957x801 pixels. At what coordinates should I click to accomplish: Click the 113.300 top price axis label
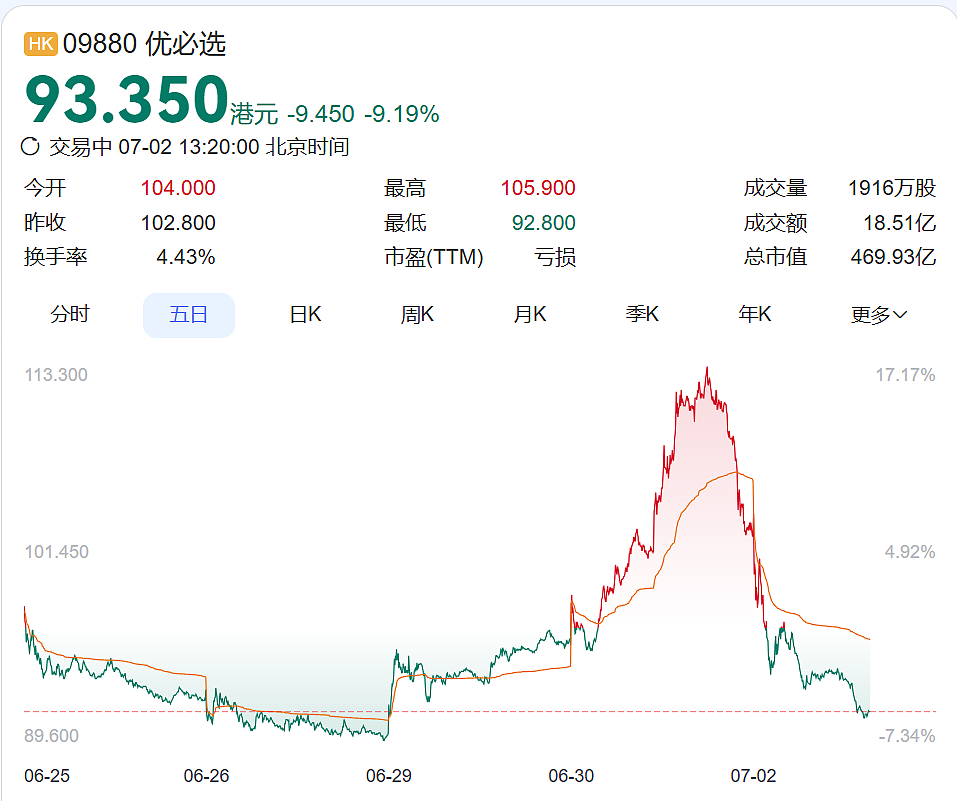click(x=56, y=375)
